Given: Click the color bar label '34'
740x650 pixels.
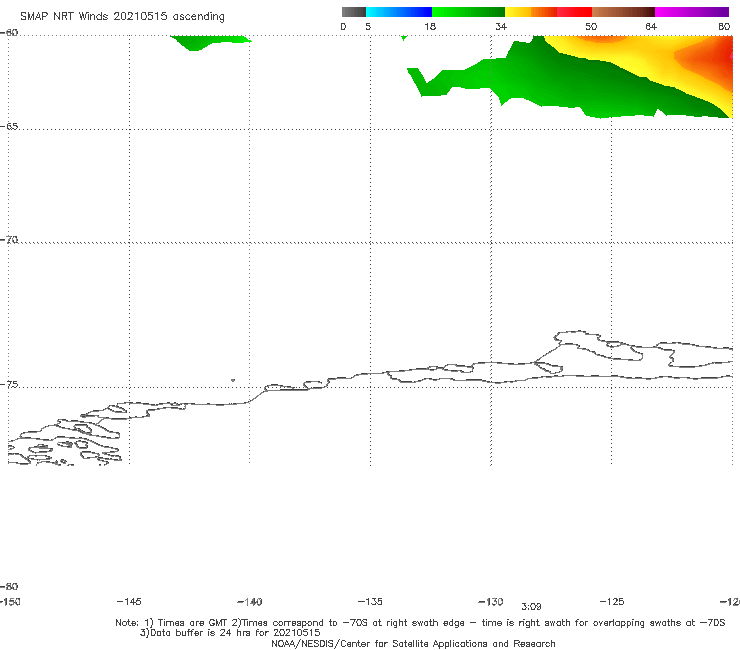Looking at the screenshot, I should click(501, 27).
